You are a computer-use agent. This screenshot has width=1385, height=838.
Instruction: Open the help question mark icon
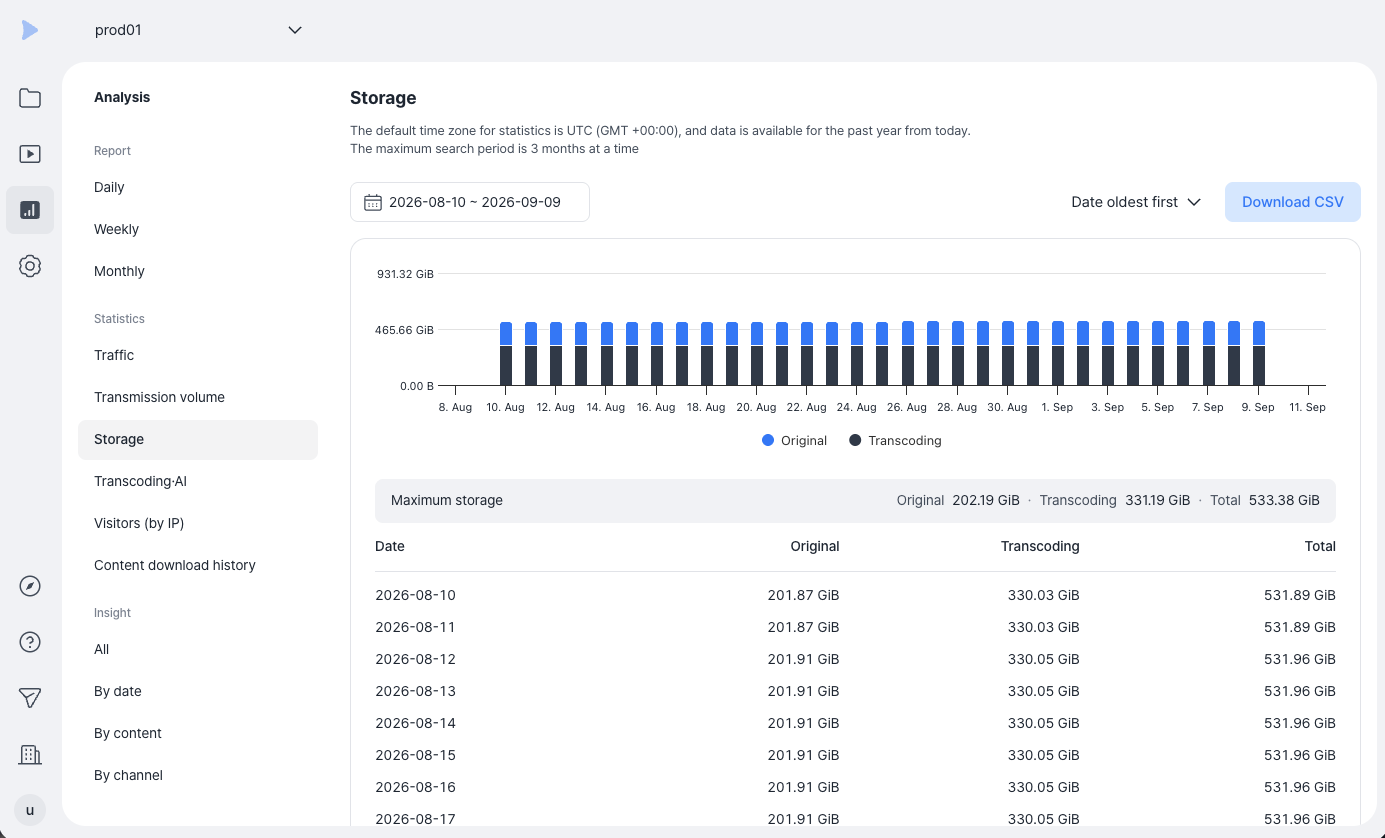click(x=30, y=642)
